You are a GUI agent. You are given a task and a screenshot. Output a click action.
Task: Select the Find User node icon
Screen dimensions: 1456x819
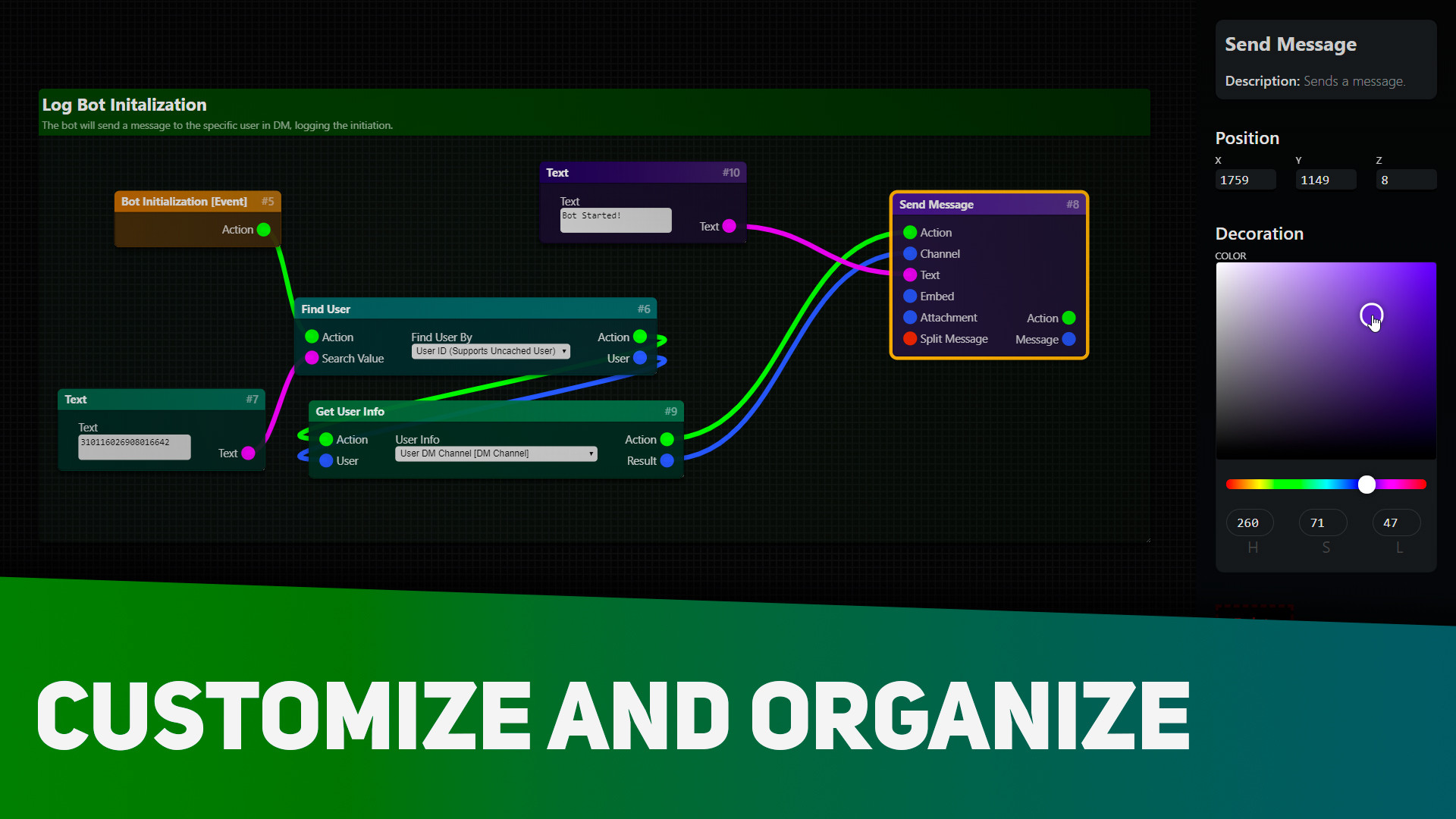click(327, 308)
